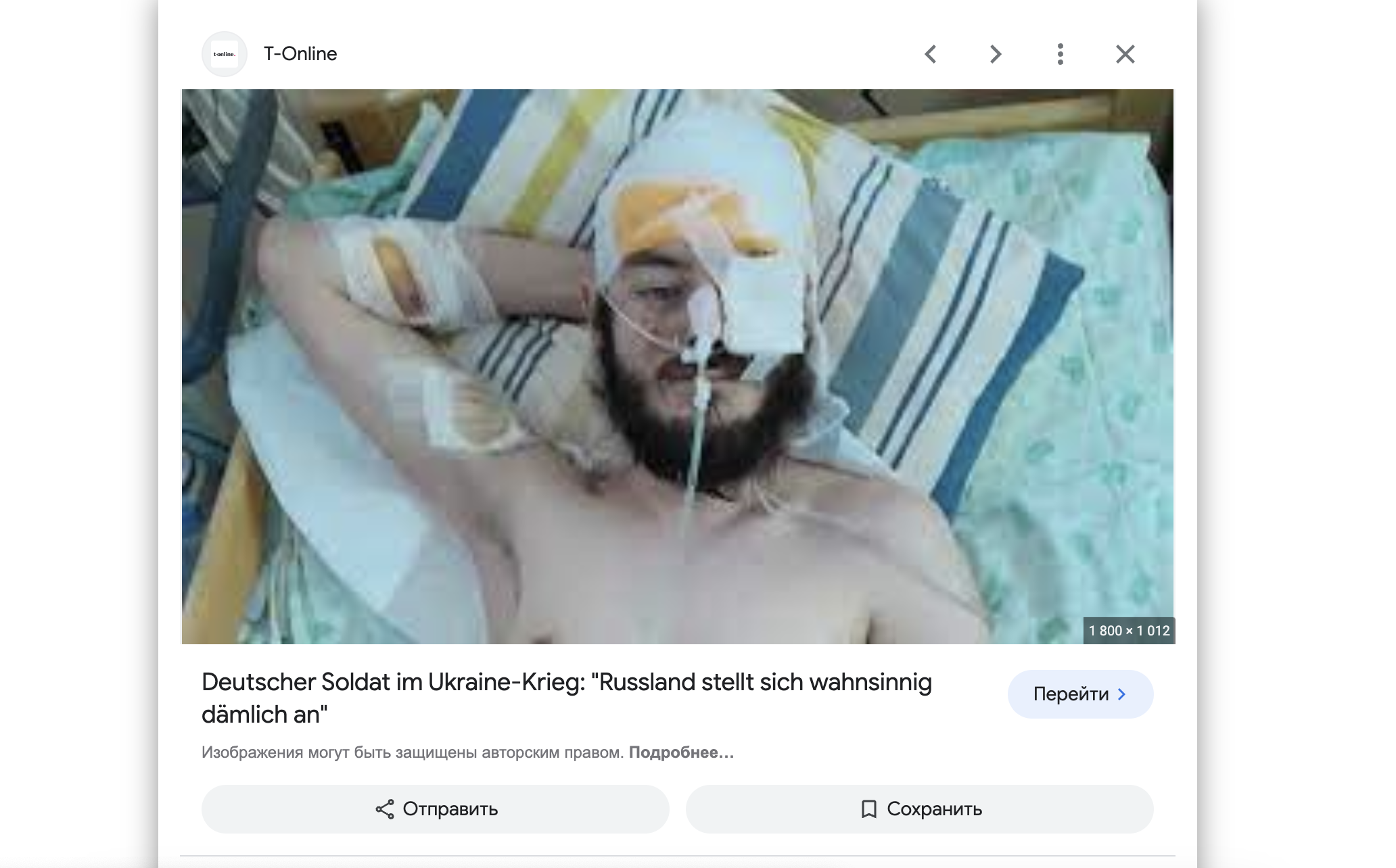Click the Отправить label text
The height and width of the screenshot is (868, 1396).
(450, 809)
